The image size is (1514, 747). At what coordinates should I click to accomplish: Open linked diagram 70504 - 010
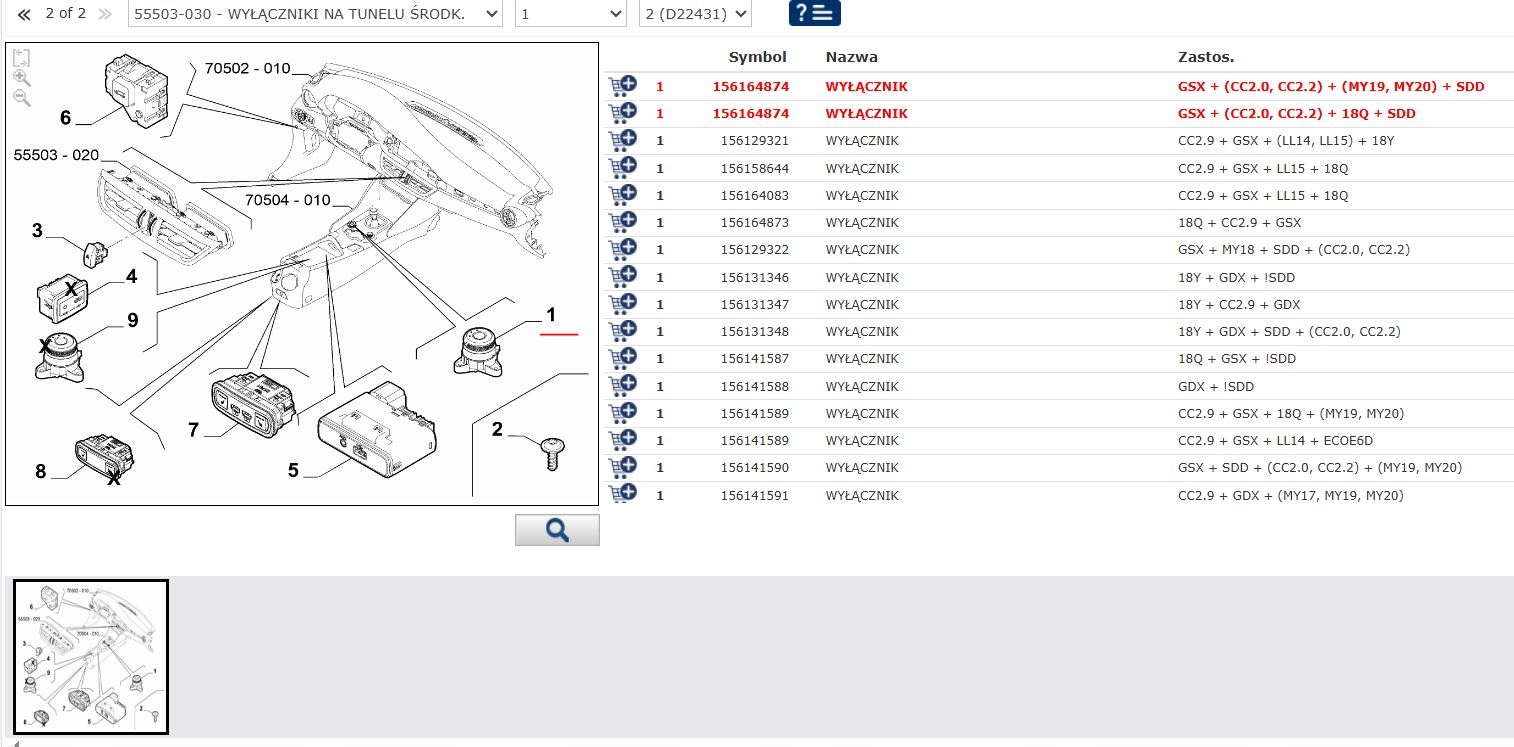(x=288, y=200)
